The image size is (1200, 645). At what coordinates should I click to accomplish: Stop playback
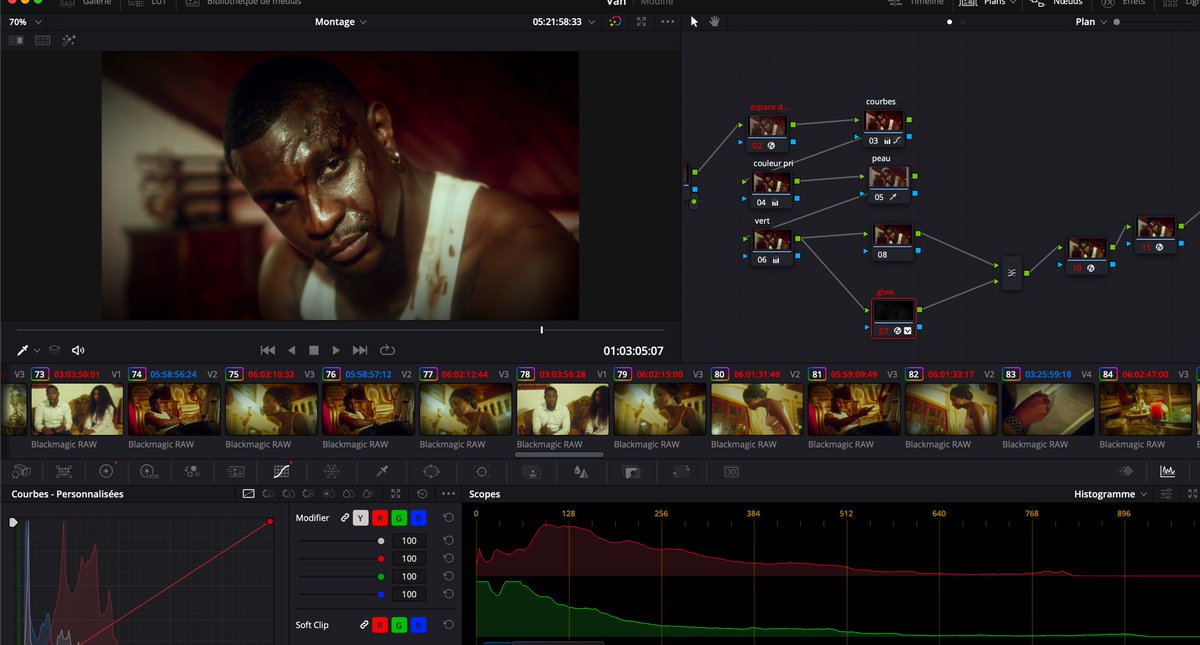313,350
